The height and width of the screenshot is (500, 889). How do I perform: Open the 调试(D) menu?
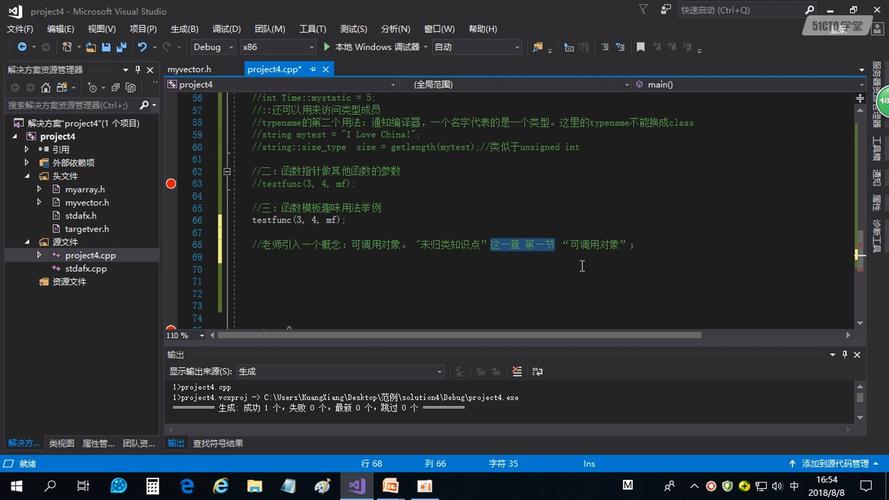pos(226,29)
